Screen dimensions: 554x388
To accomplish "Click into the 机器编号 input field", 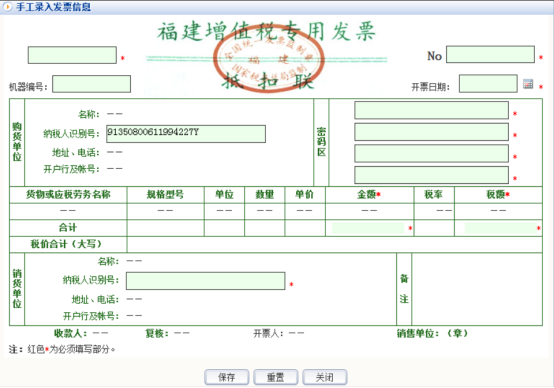I will coord(92,84).
